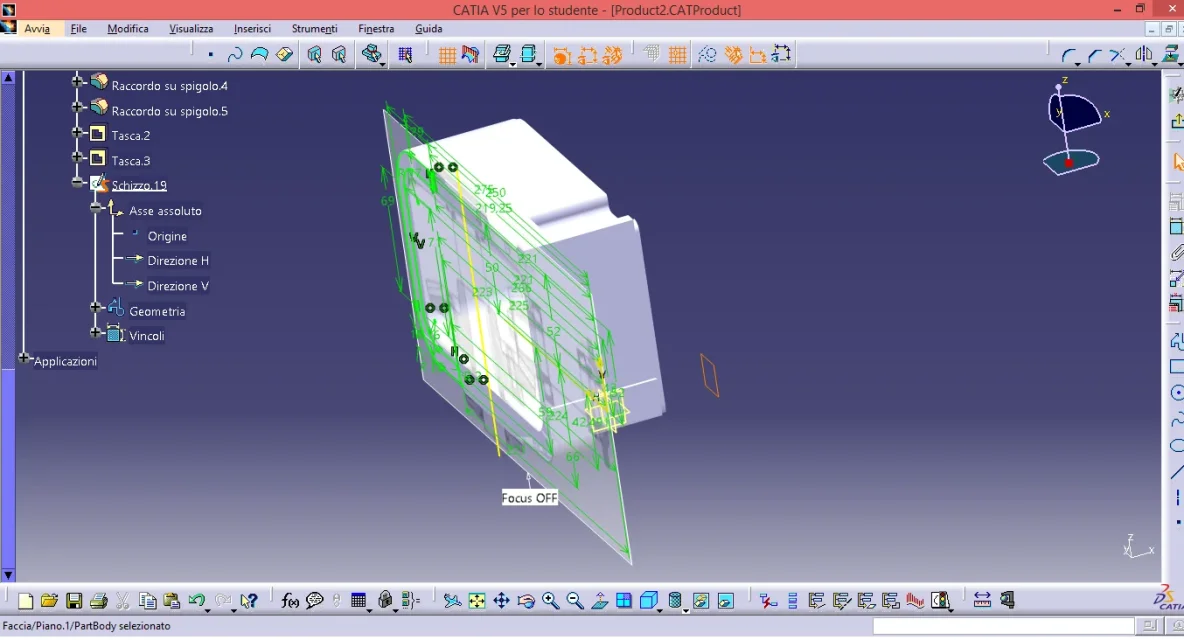Screen dimensions: 1184x640
Task: Expand the Geometria tree node
Action: point(96,307)
